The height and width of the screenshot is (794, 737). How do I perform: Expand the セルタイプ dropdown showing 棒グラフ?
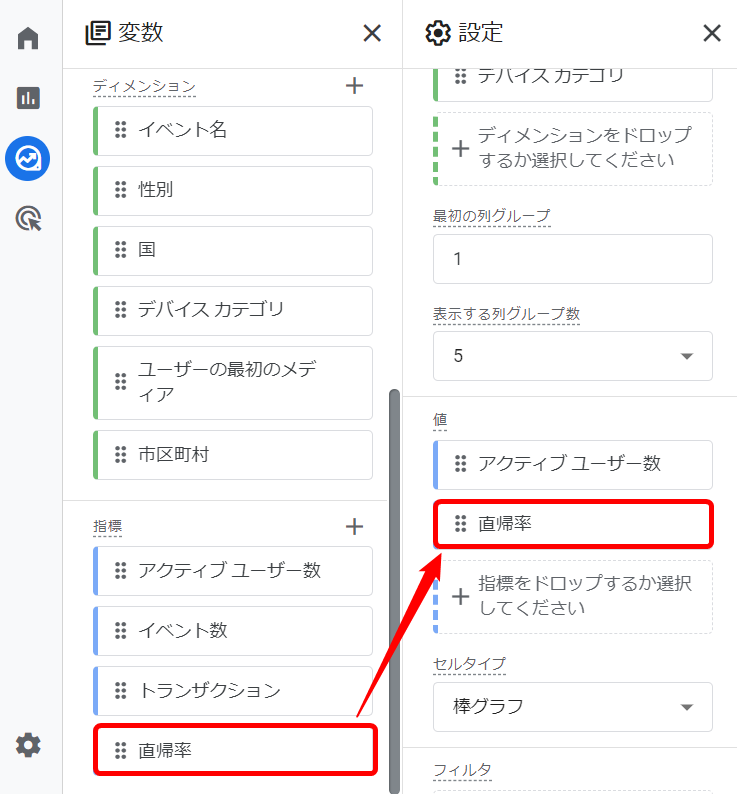point(572,707)
